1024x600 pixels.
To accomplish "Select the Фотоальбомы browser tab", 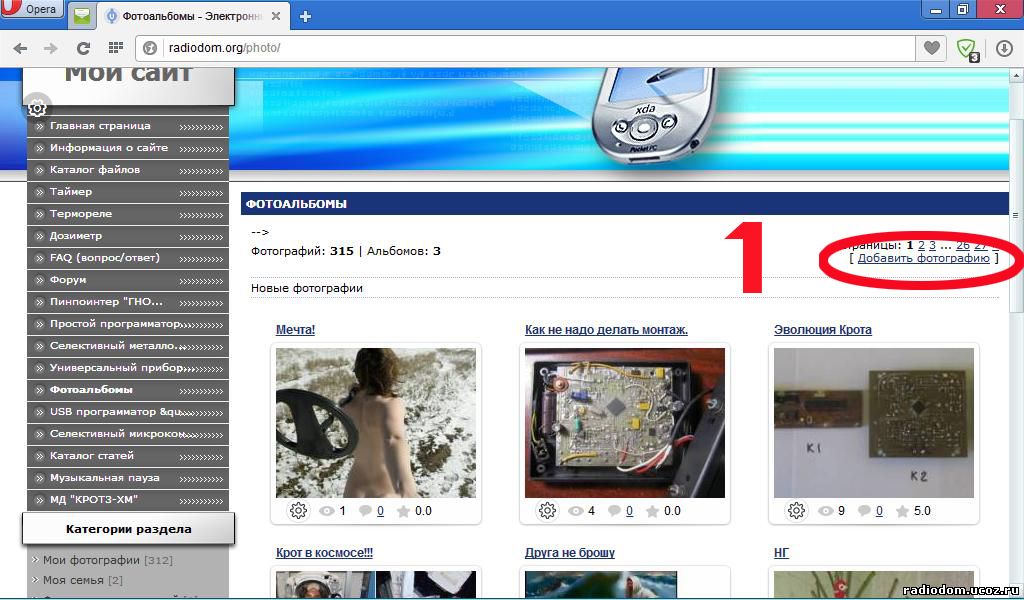I will click(193, 16).
